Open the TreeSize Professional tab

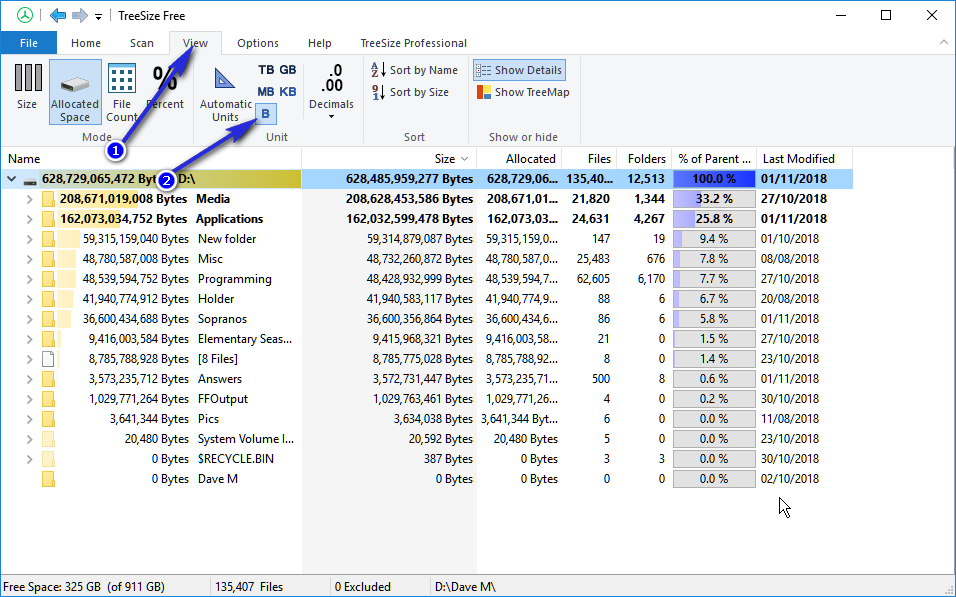tap(413, 43)
